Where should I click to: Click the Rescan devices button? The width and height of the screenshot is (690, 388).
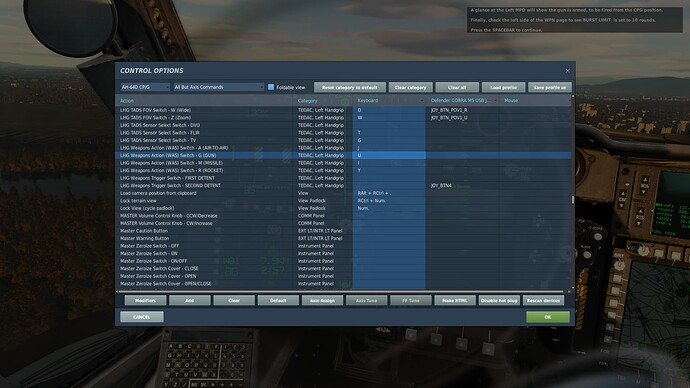(543, 300)
